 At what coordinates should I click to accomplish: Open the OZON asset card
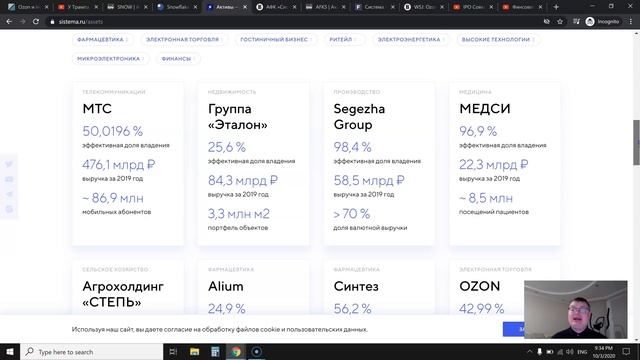tap(505, 288)
